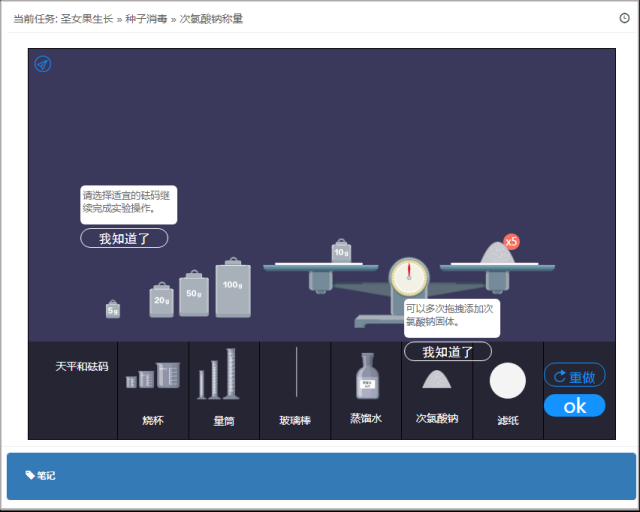Click the beaker (烧杯) tool icon
Image resolution: width=640 pixels, height=512 pixels.
click(x=153, y=378)
